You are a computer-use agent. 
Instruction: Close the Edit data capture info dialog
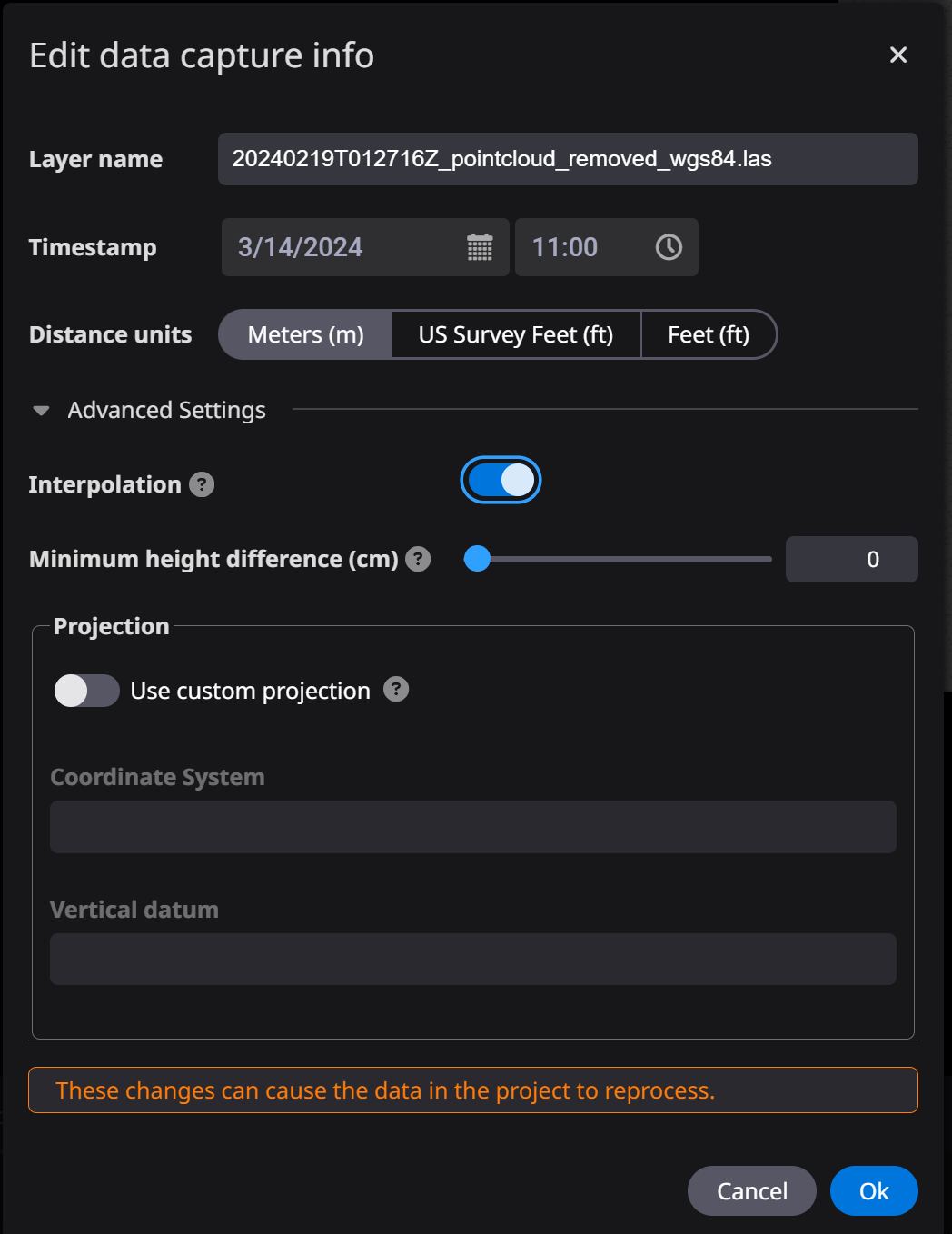point(898,55)
